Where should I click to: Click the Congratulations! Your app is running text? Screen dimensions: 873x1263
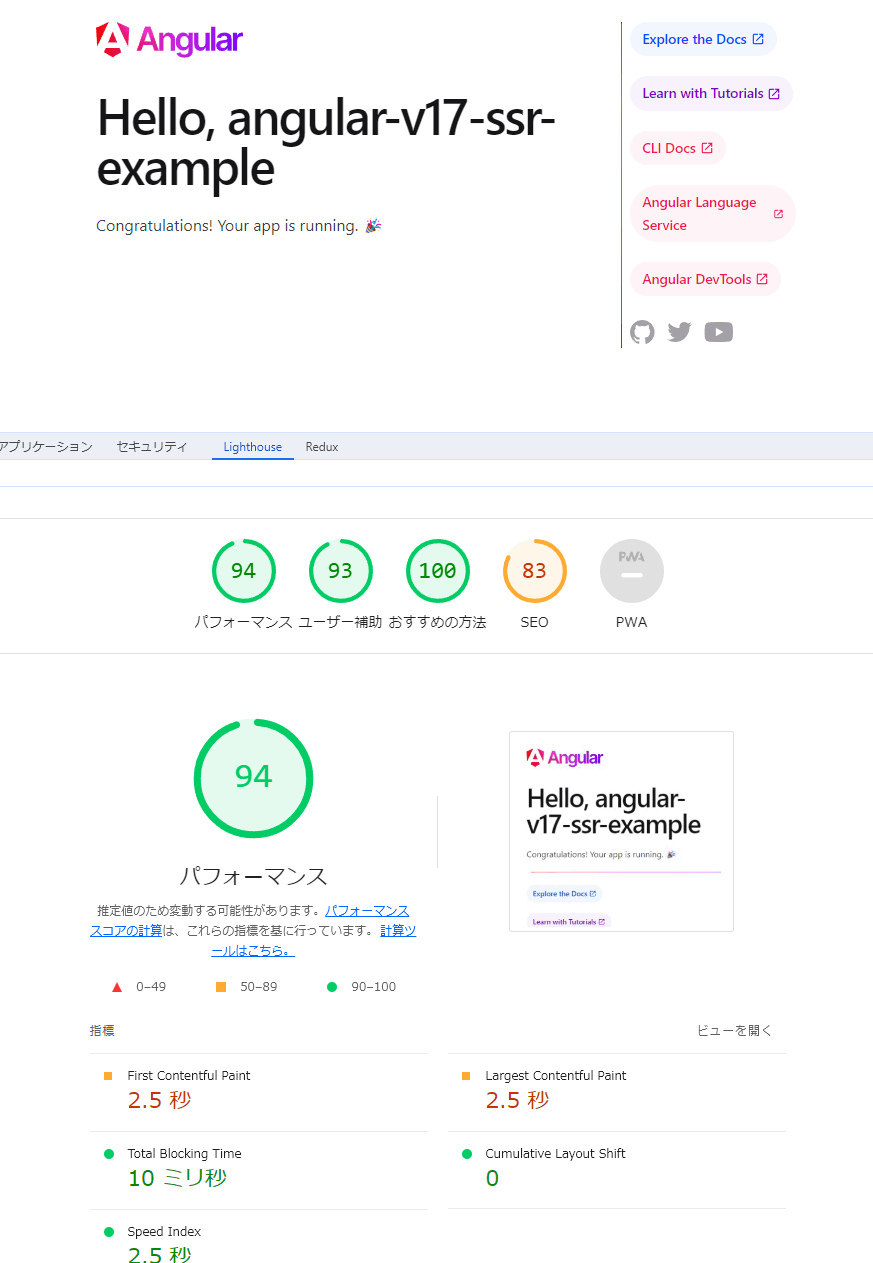pos(239,226)
